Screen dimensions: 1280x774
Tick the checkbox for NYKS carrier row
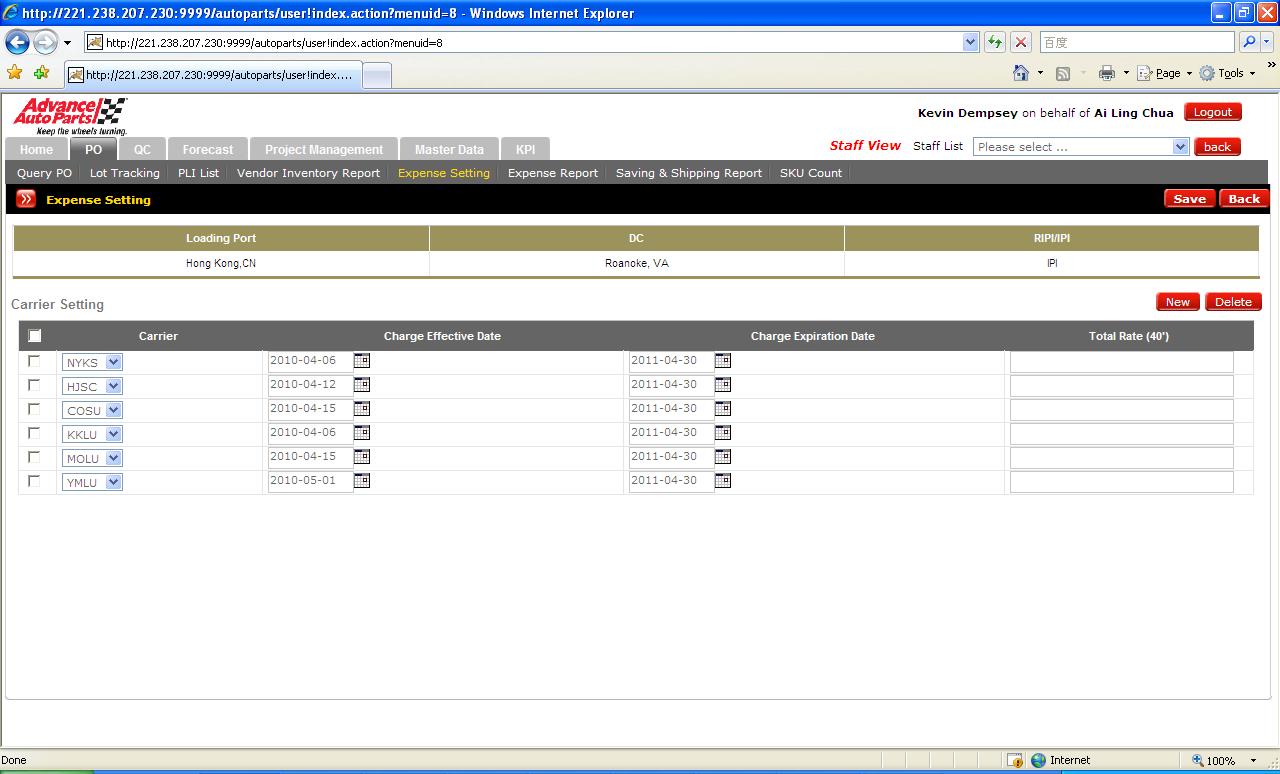(x=35, y=361)
